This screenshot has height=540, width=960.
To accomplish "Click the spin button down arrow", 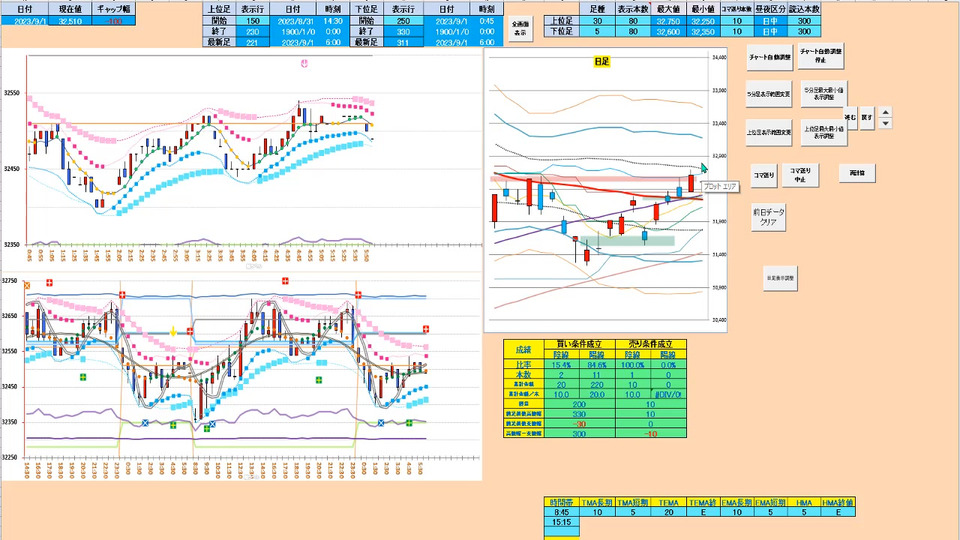I will point(885,123).
